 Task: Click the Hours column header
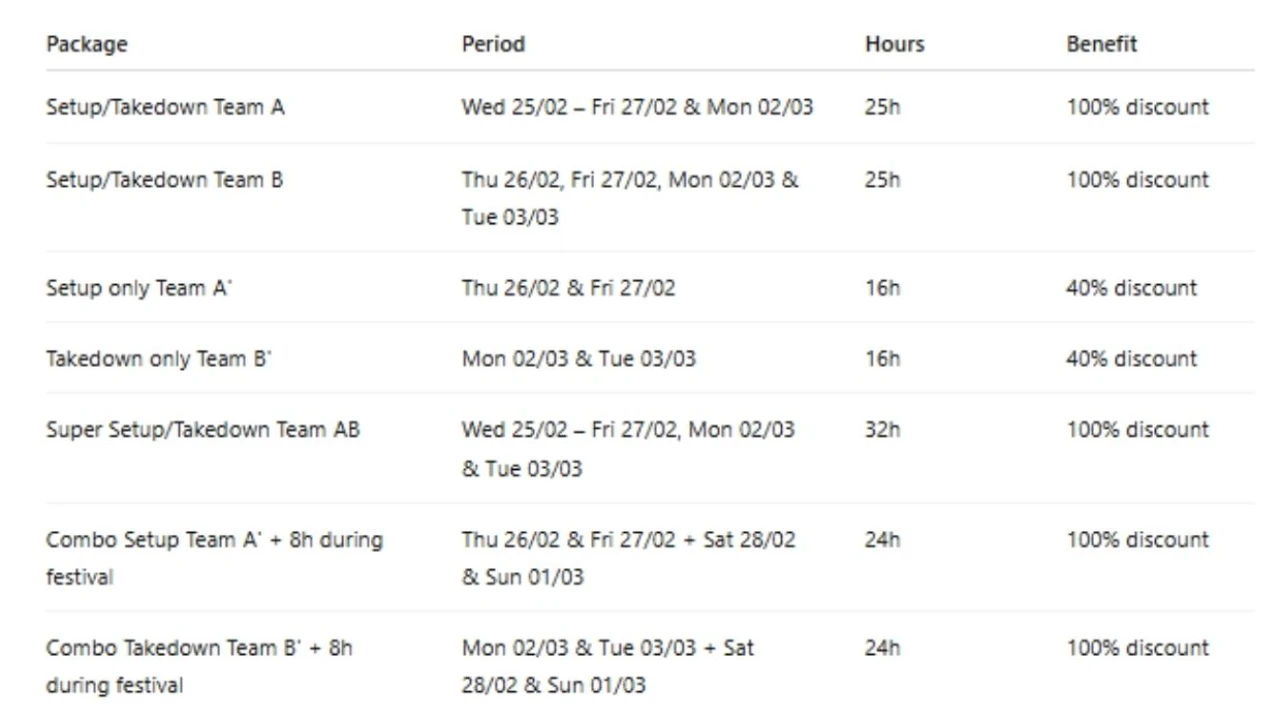coord(895,44)
